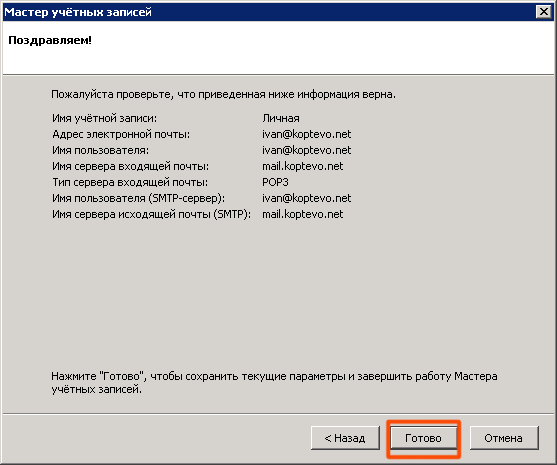Click the SMTP-сервер username value
The height and width of the screenshot is (465, 557).
click(x=307, y=198)
